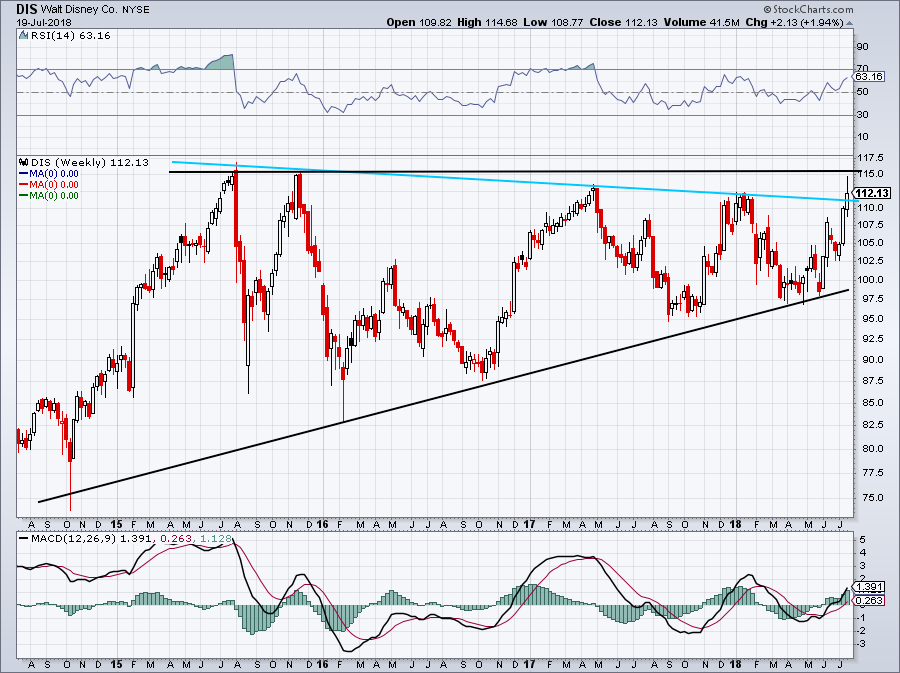Click the RSI 90 level axis label
This screenshot has height=673, width=900.
(862, 47)
